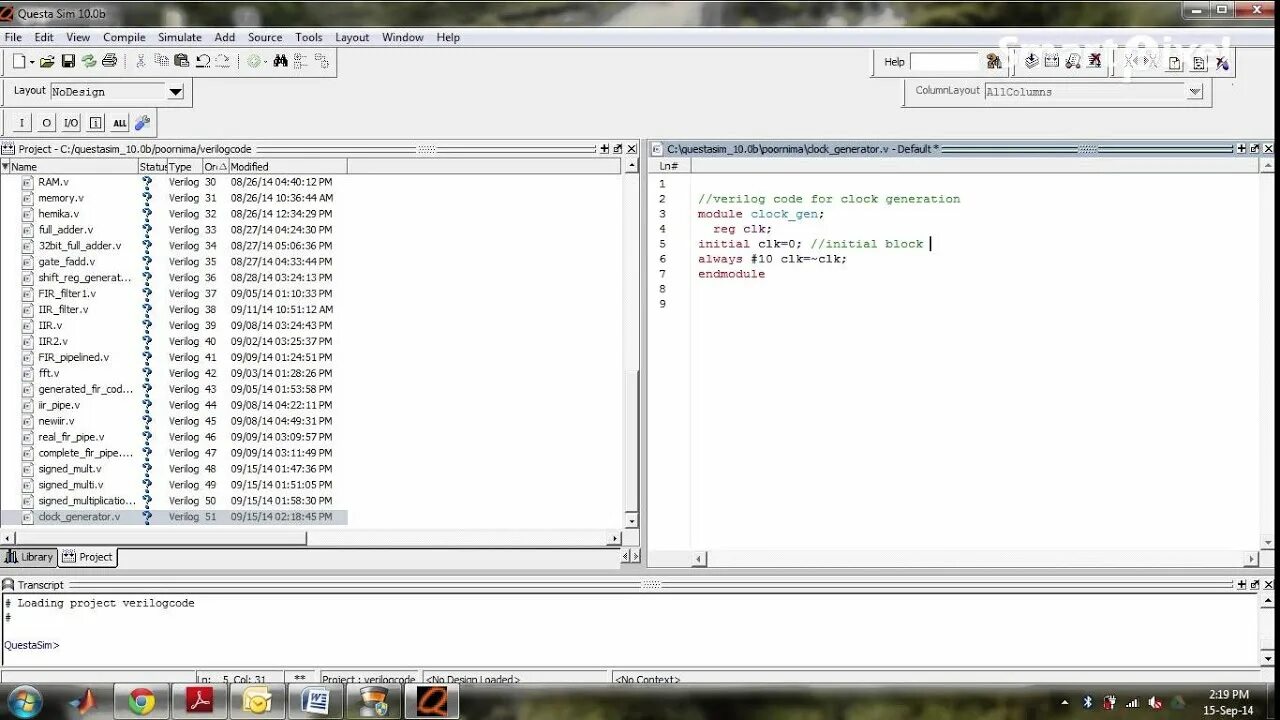The width and height of the screenshot is (1280, 720).
Task: Click the Copy toolbar icon
Action: pos(161,61)
